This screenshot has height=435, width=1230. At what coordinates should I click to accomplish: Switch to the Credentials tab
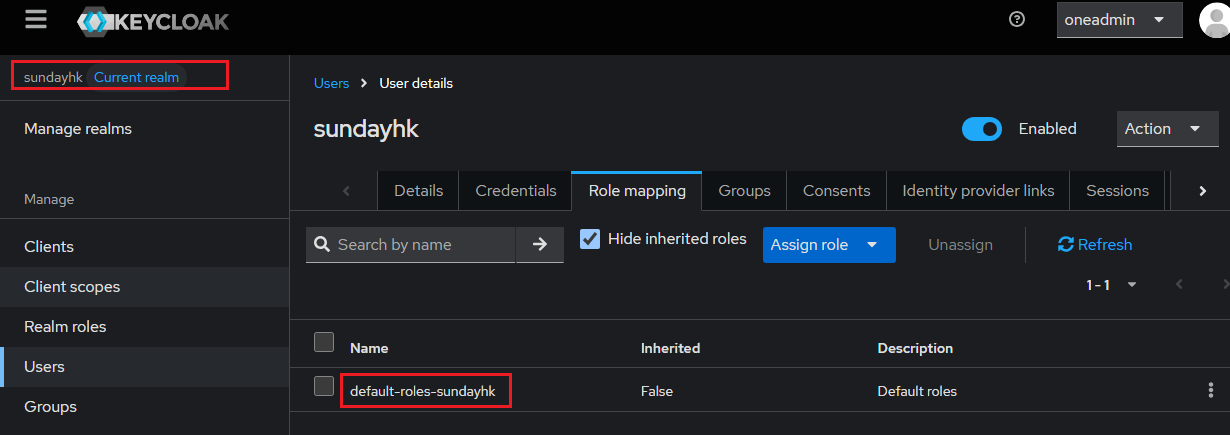pos(516,191)
